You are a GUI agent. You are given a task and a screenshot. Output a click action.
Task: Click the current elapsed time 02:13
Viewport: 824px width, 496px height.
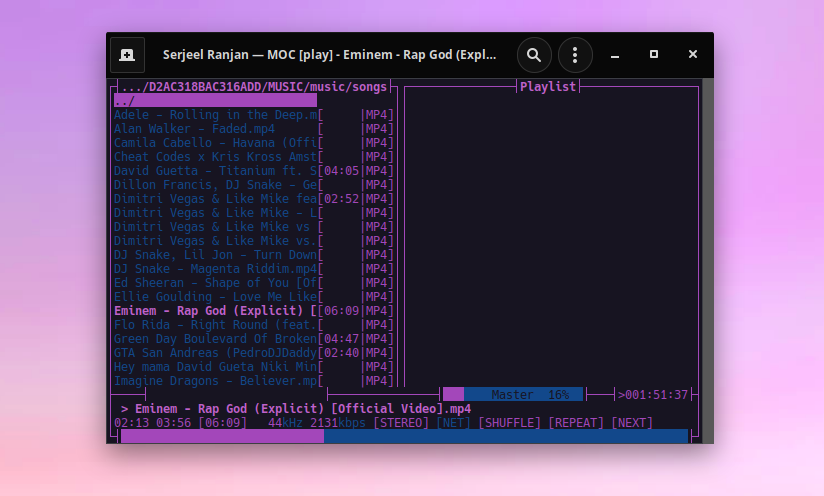coord(131,423)
